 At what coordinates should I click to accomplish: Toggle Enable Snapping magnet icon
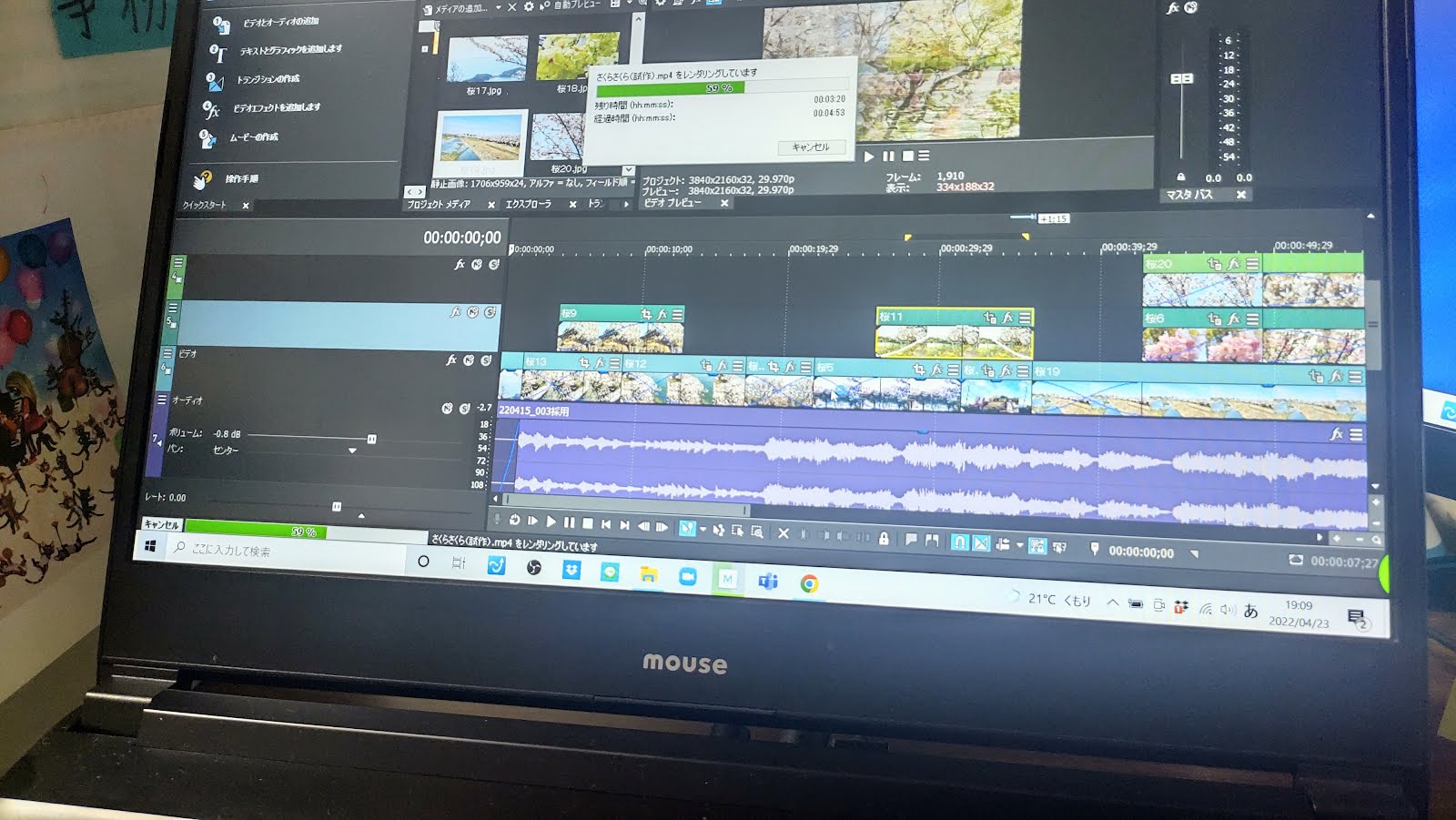click(x=959, y=542)
